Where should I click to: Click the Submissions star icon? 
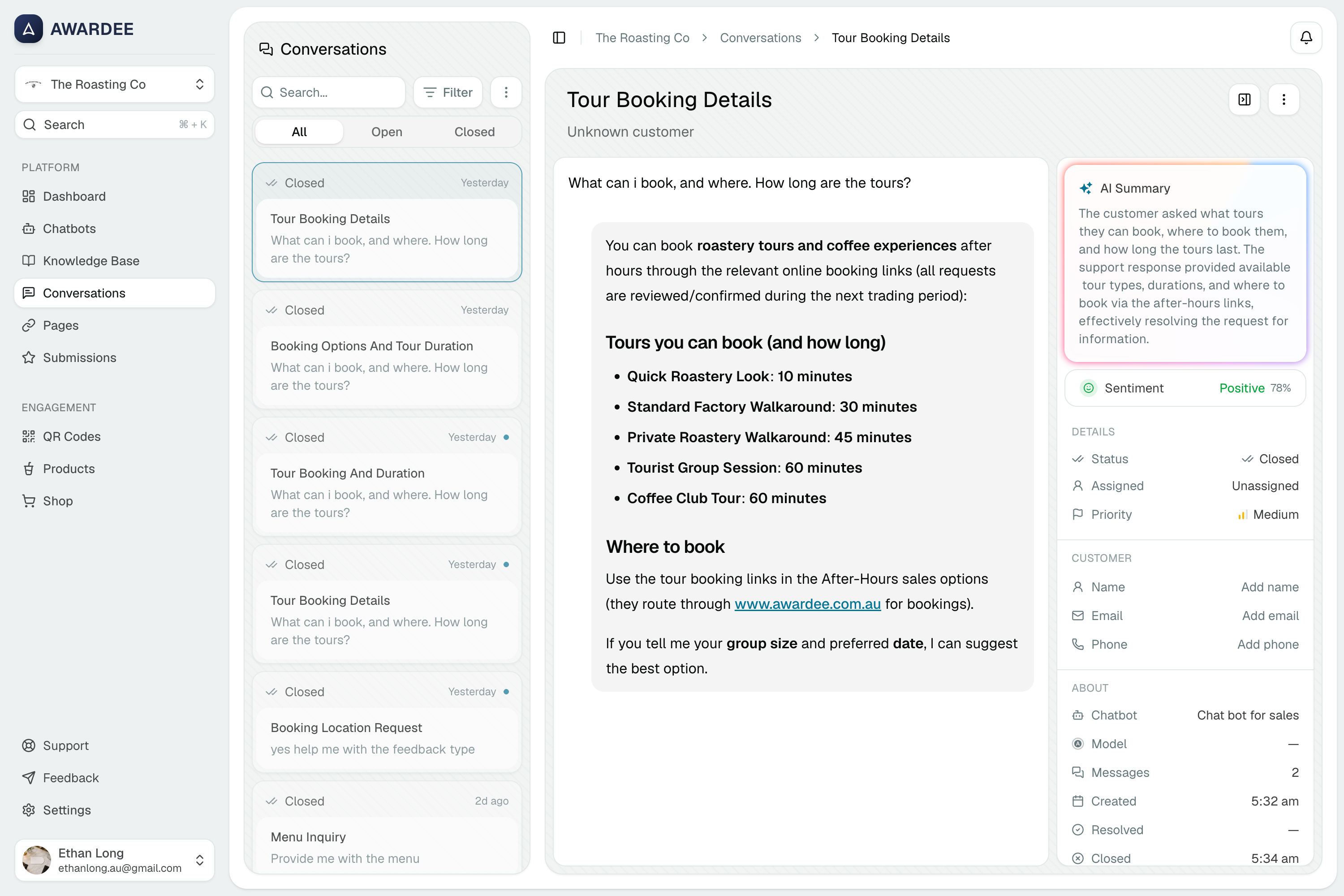29,358
